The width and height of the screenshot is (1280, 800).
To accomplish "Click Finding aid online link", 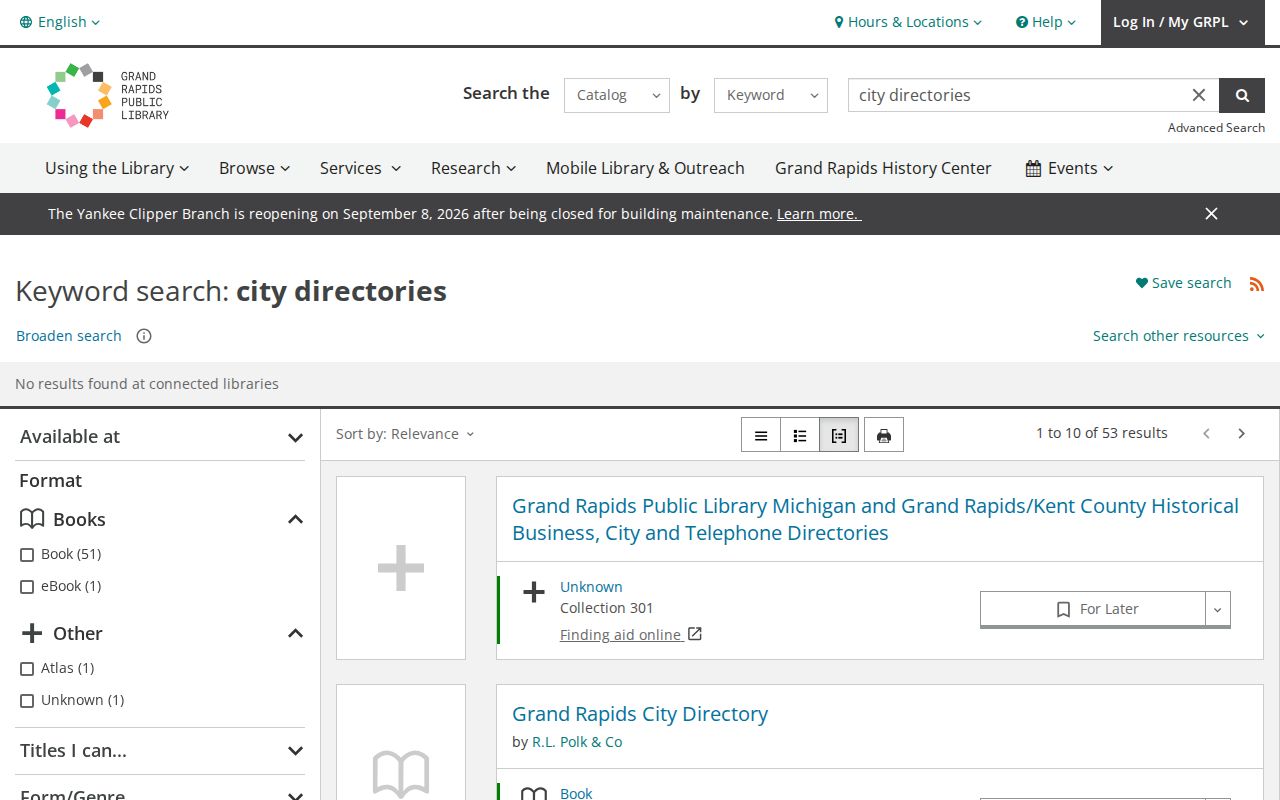I will (x=631, y=635).
